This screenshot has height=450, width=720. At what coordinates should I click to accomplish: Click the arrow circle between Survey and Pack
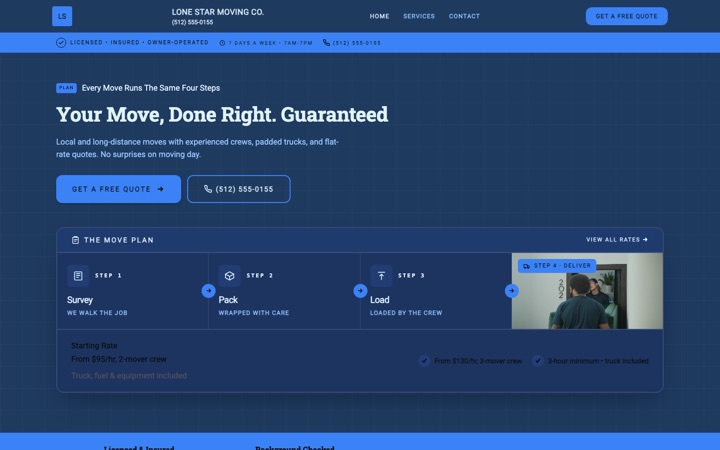click(x=208, y=291)
